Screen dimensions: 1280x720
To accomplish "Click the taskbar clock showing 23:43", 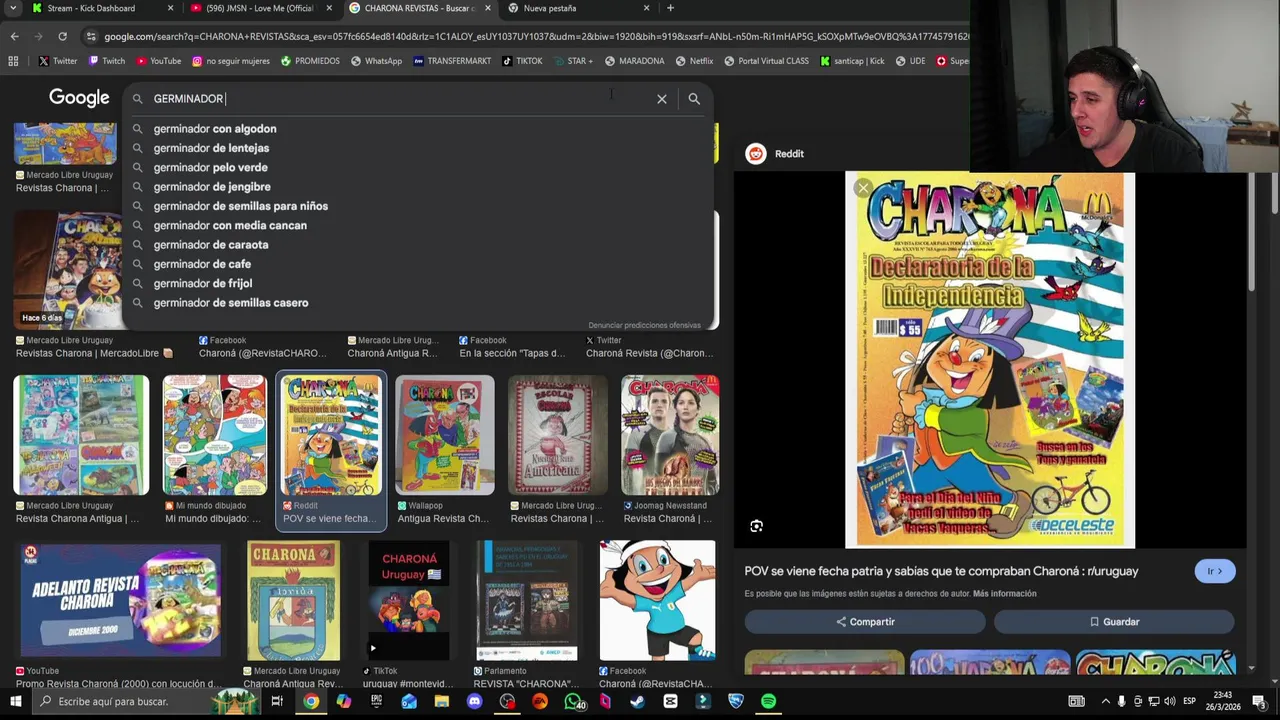I will [1222, 701].
